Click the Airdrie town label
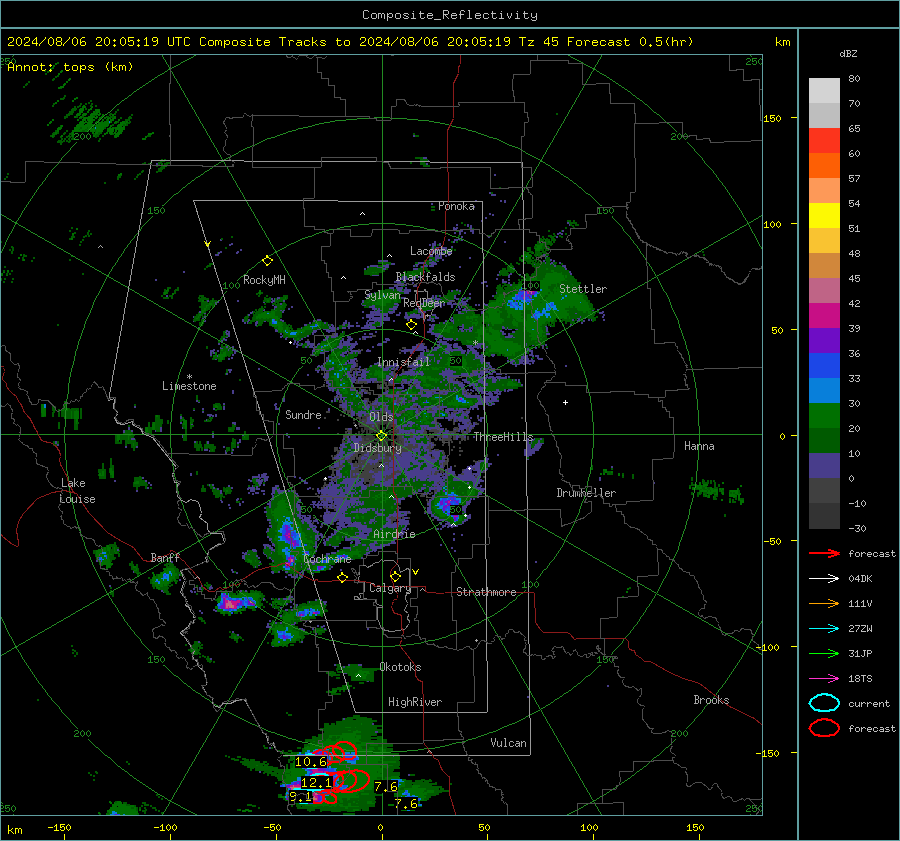 (x=394, y=534)
